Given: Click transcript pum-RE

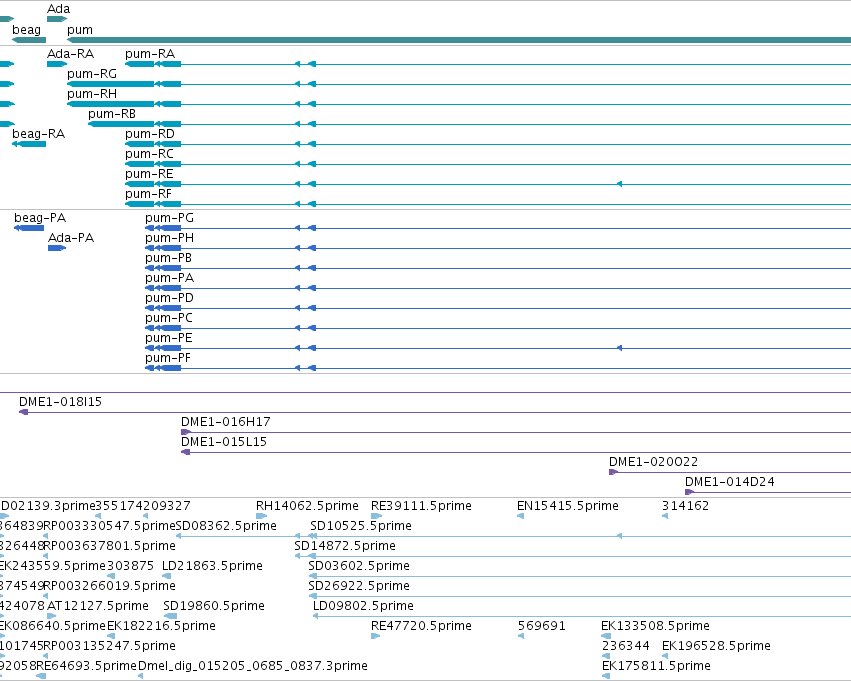Looking at the screenshot, I should (x=149, y=174).
